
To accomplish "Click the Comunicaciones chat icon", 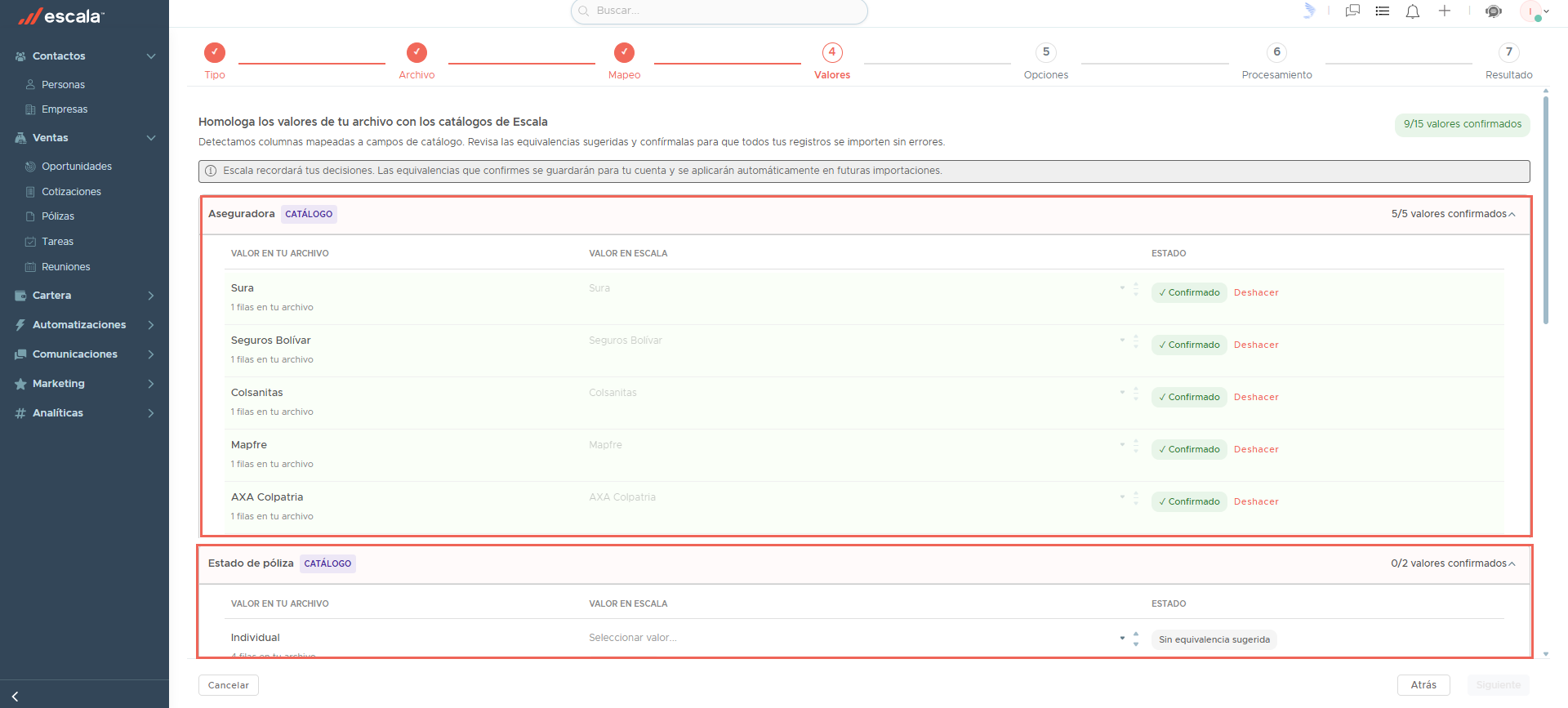I will coord(20,354).
